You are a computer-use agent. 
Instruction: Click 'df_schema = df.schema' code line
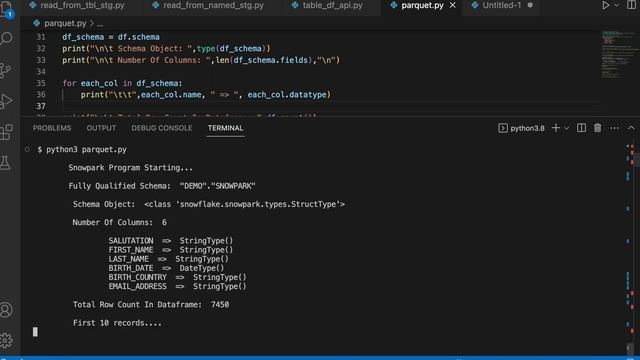click(111, 37)
